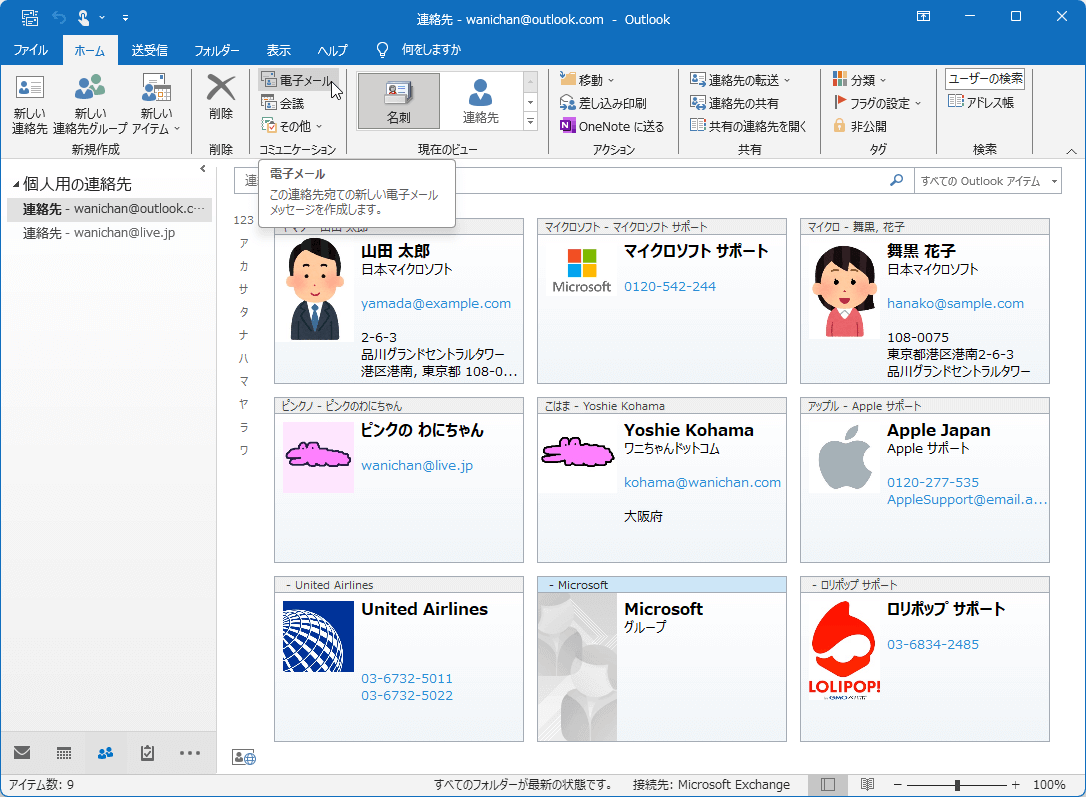The image size is (1086, 797).
Task: Open the フォルダー tab
Action: [217, 50]
